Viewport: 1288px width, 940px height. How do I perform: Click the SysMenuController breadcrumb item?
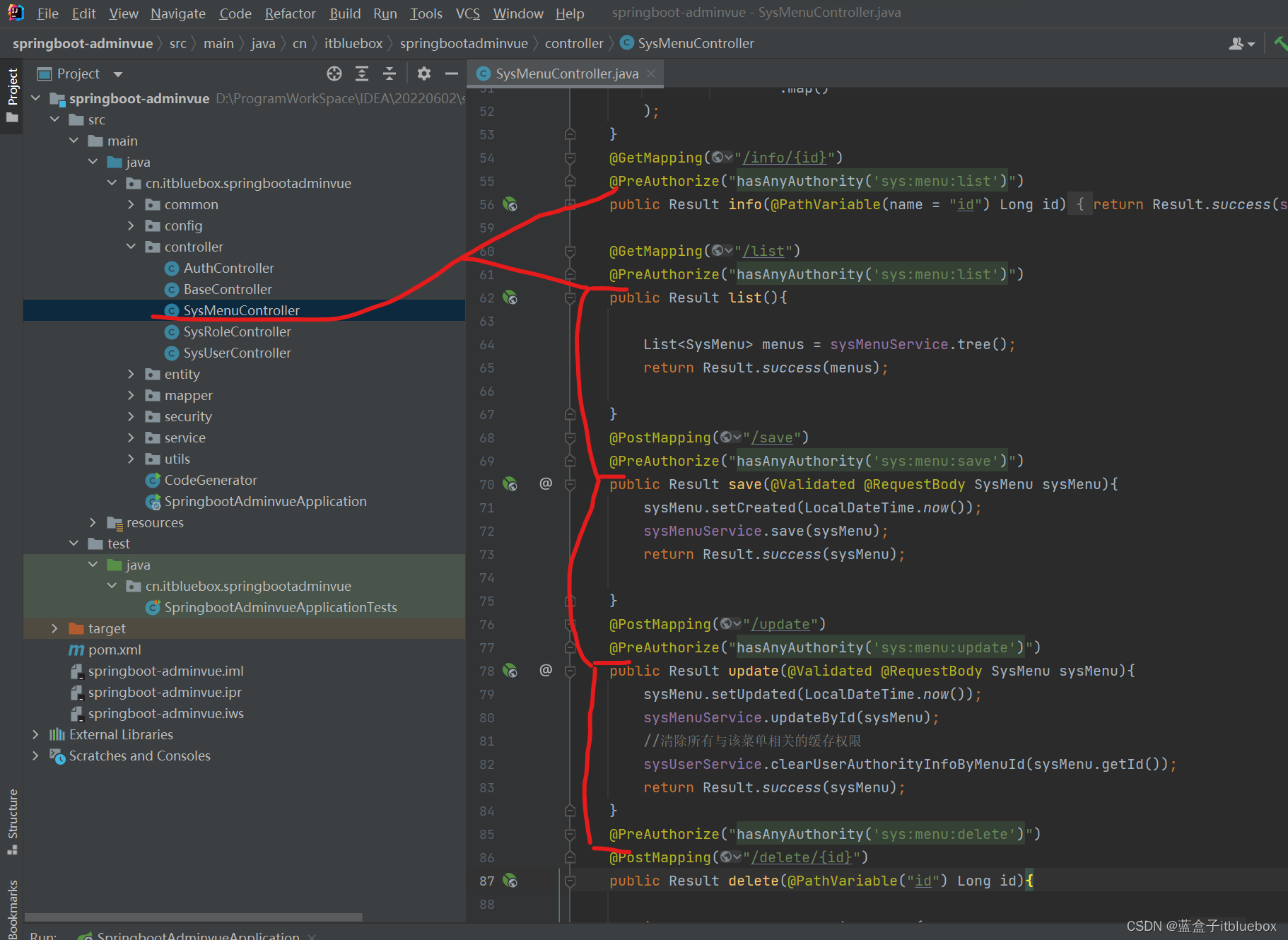[x=687, y=43]
